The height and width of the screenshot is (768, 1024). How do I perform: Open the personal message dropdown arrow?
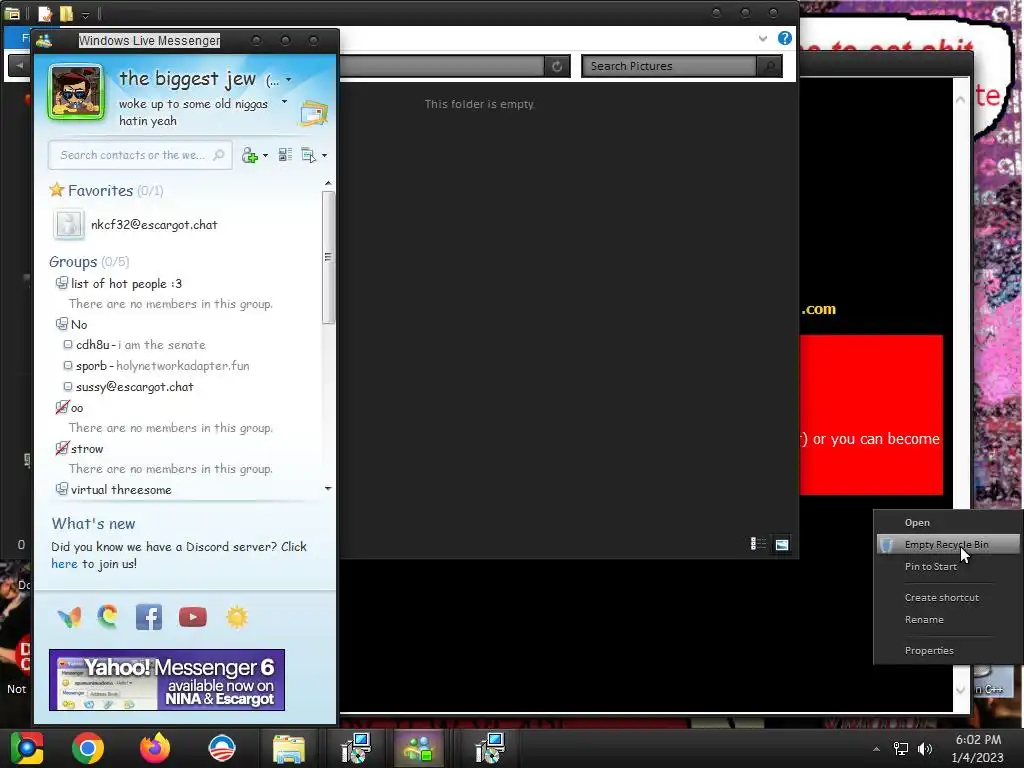pos(284,102)
